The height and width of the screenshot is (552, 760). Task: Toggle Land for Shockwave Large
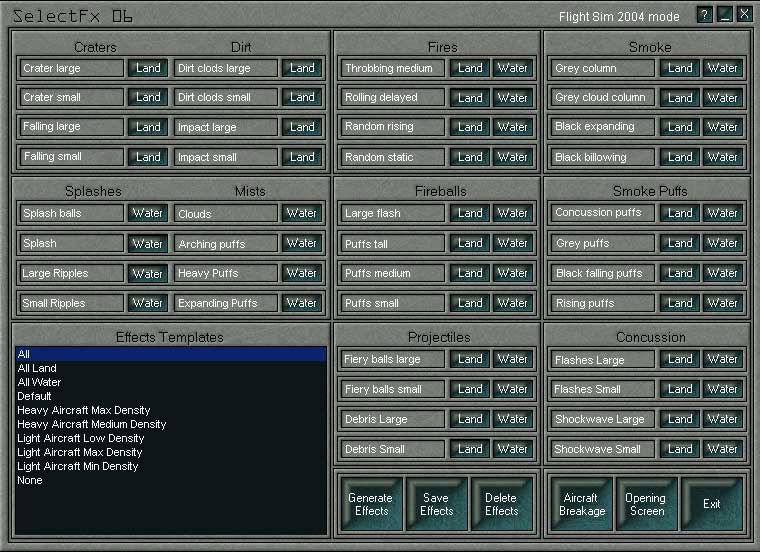pos(680,419)
